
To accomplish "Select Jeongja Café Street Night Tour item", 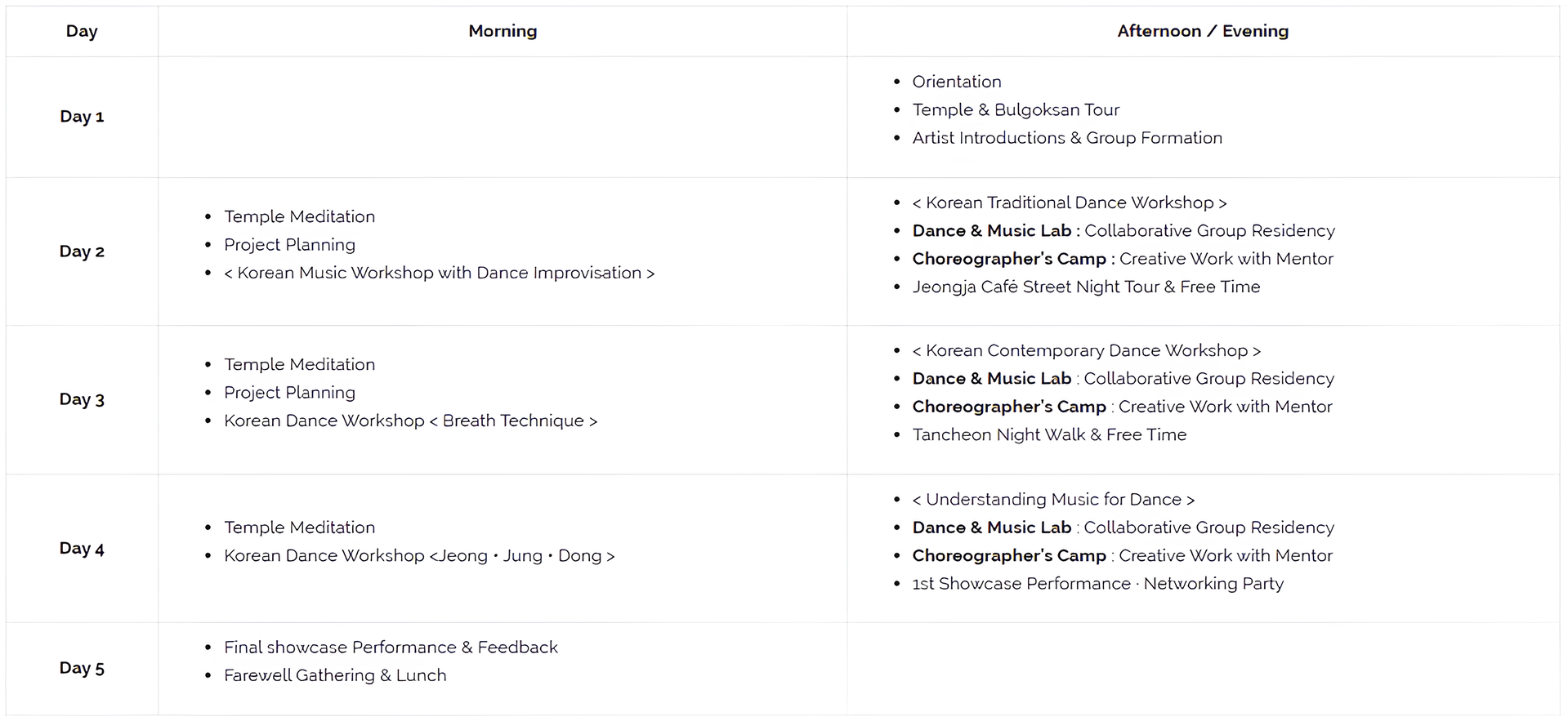I will 1086,287.
